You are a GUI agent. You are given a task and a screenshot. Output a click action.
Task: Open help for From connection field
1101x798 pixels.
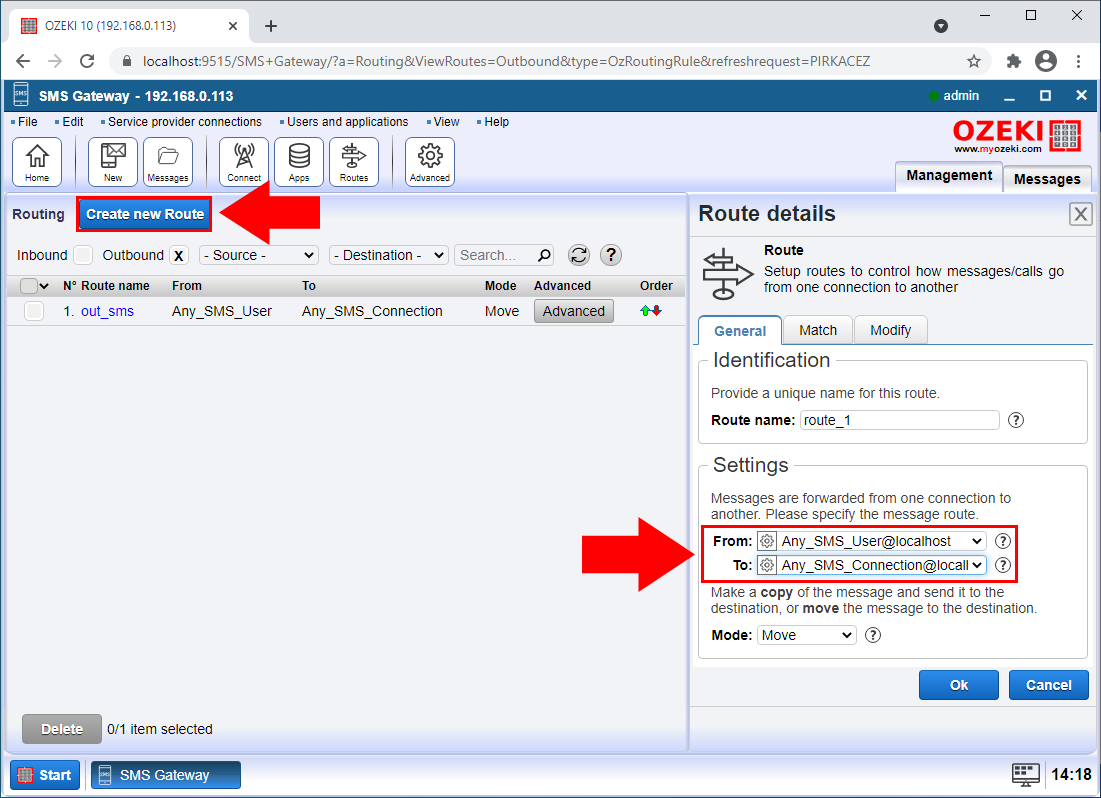click(1003, 541)
